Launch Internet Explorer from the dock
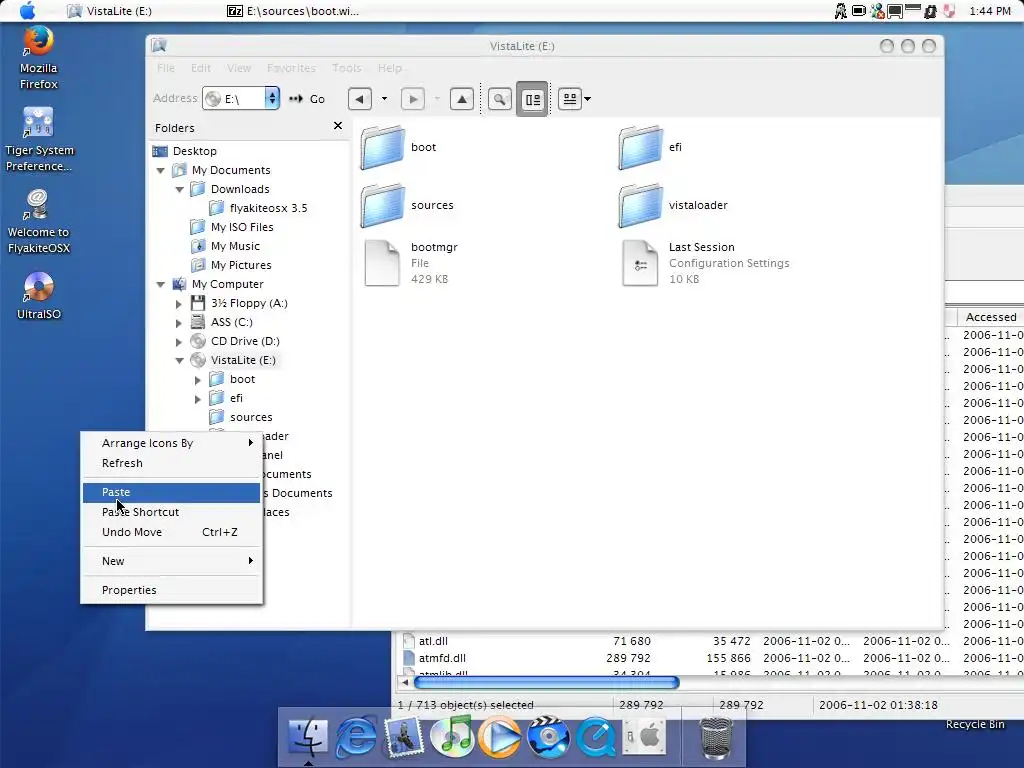 tap(355, 737)
